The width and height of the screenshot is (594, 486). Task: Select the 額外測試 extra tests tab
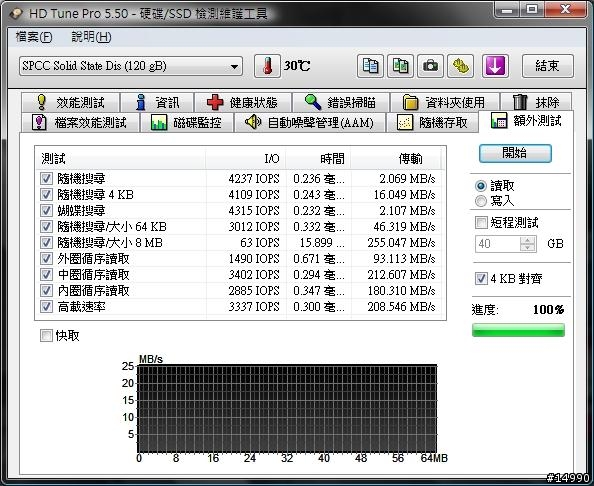point(527,121)
